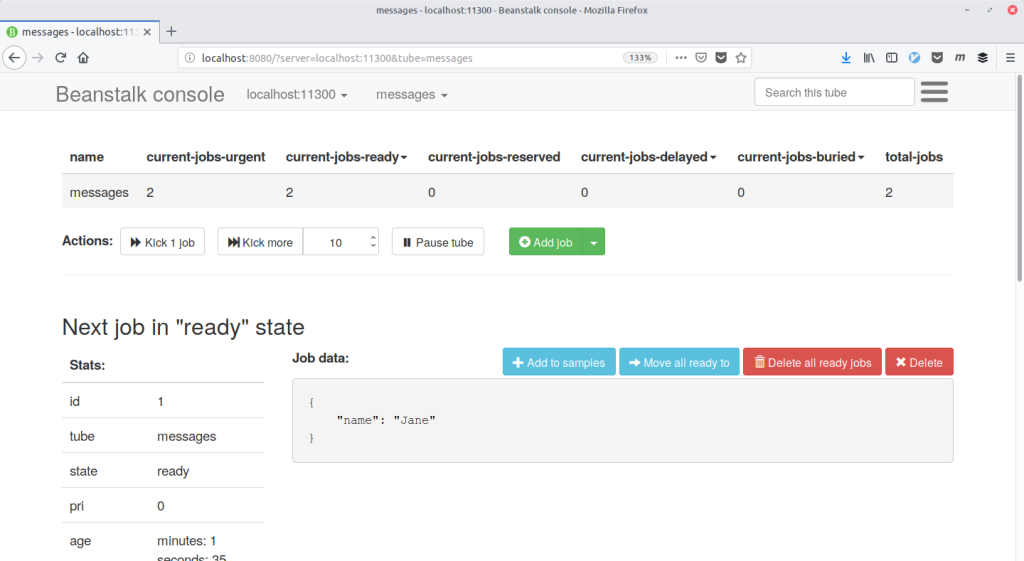Click the id value 1 in Stats
This screenshot has width=1024, height=561.
(160, 402)
